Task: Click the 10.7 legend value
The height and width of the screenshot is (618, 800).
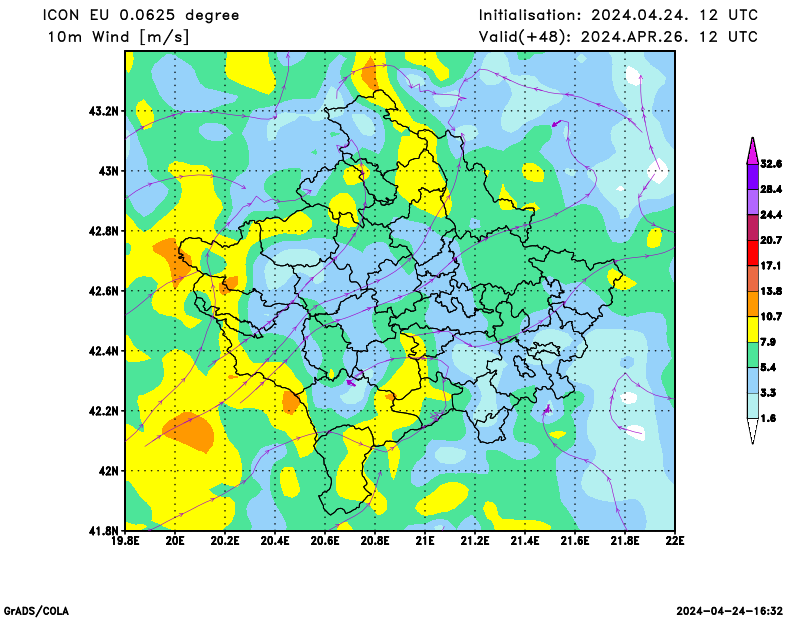Action: pyautogui.click(x=771, y=317)
